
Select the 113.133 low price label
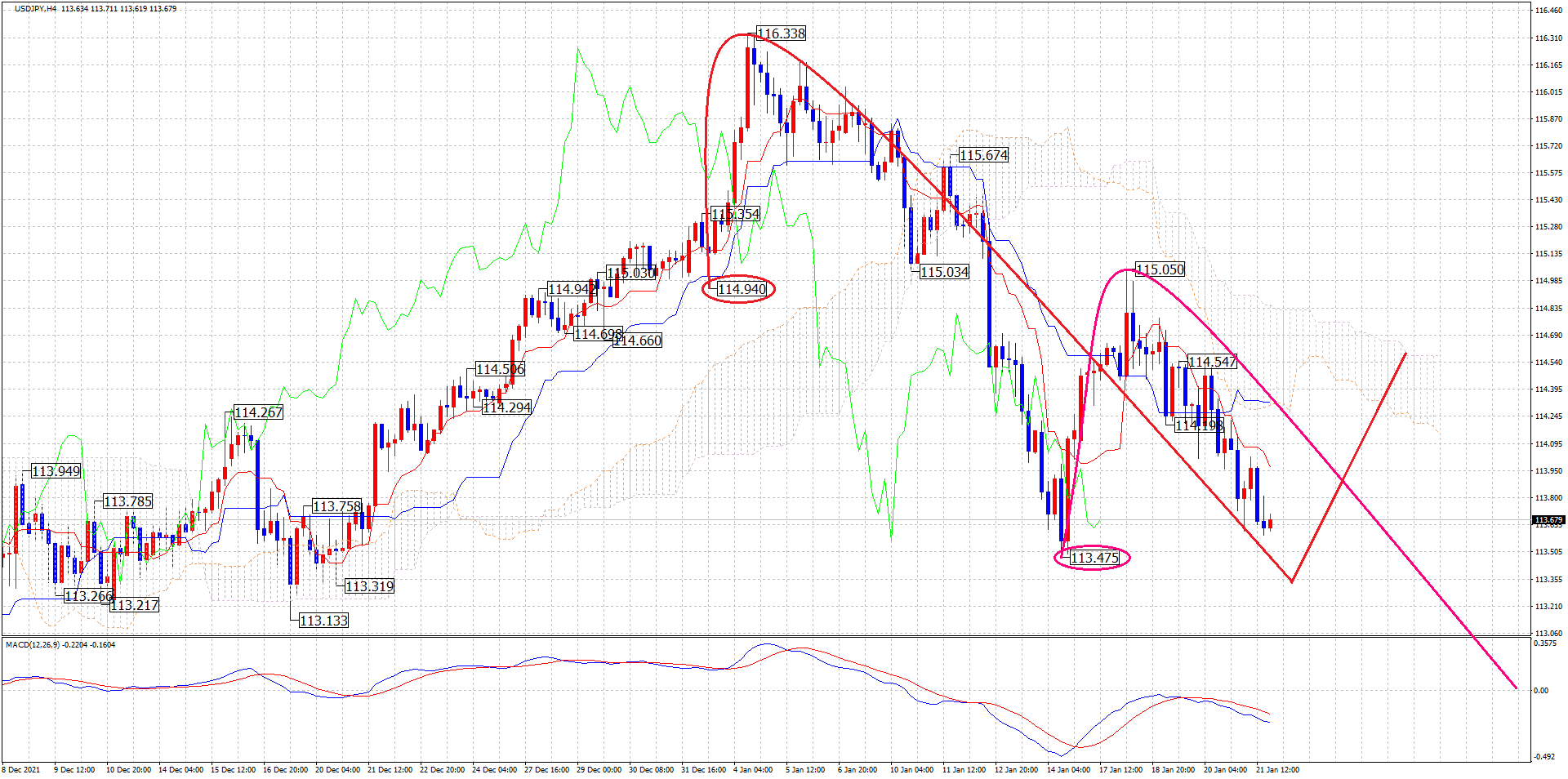tap(323, 621)
